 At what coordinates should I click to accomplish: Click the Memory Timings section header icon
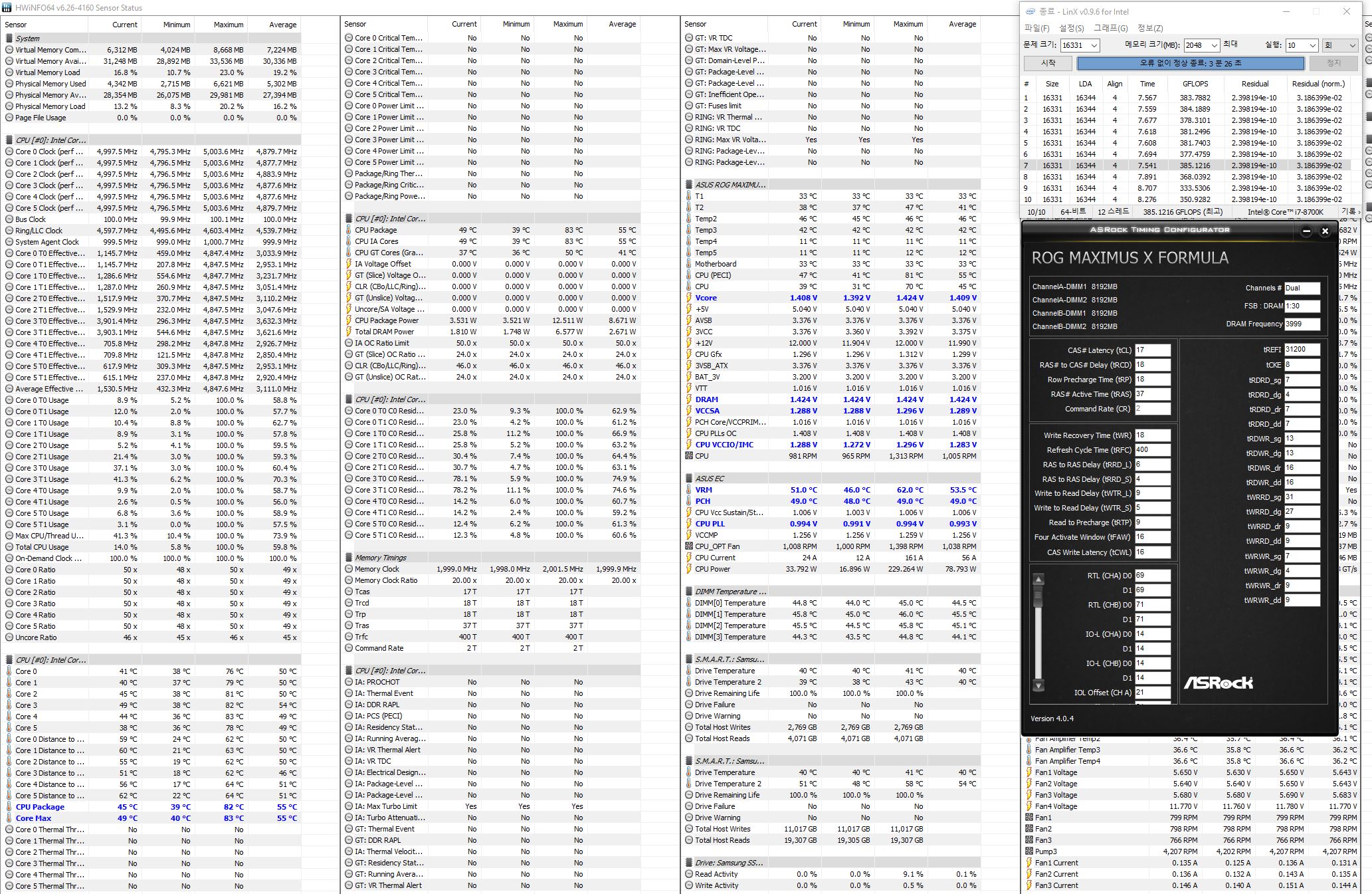click(349, 558)
